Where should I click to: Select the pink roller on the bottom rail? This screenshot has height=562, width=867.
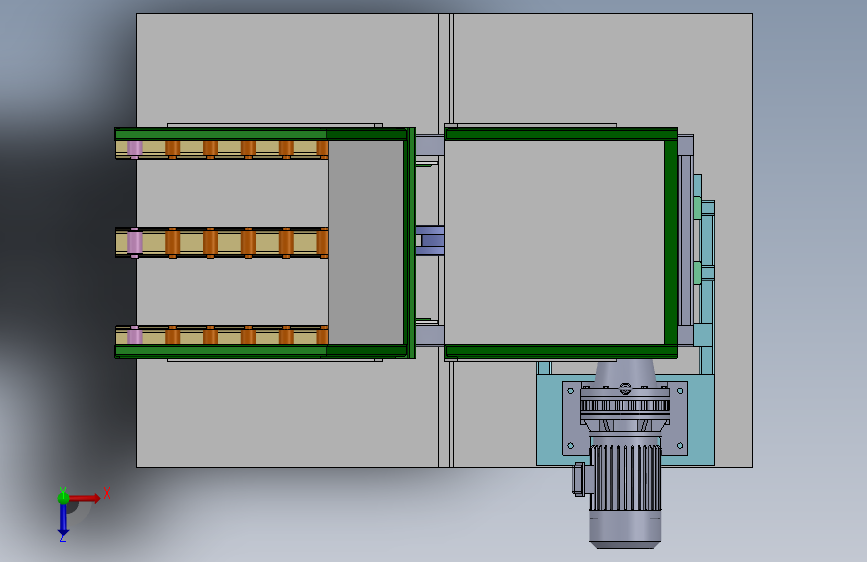(134, 336)
